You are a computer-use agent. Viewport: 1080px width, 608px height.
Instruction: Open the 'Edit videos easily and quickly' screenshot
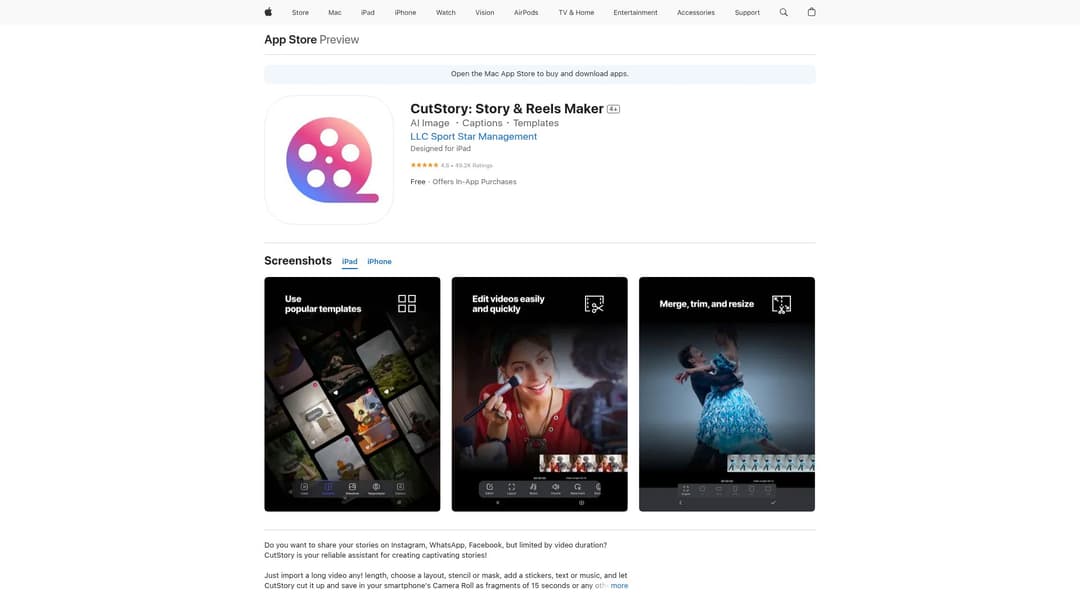click(x=539, y=394)
